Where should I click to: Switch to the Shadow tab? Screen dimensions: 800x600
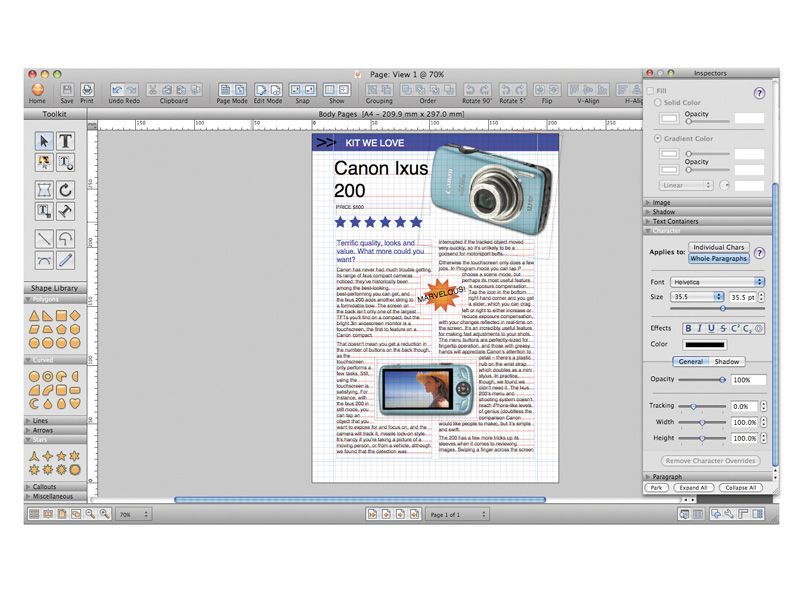pyautogui.click(x=727, y=361)
